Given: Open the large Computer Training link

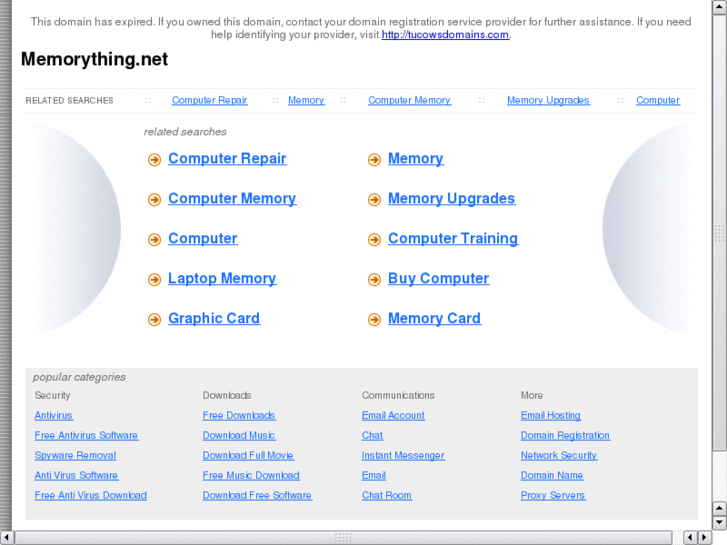Looking at the screenshot, I should [x=453, y=238].
